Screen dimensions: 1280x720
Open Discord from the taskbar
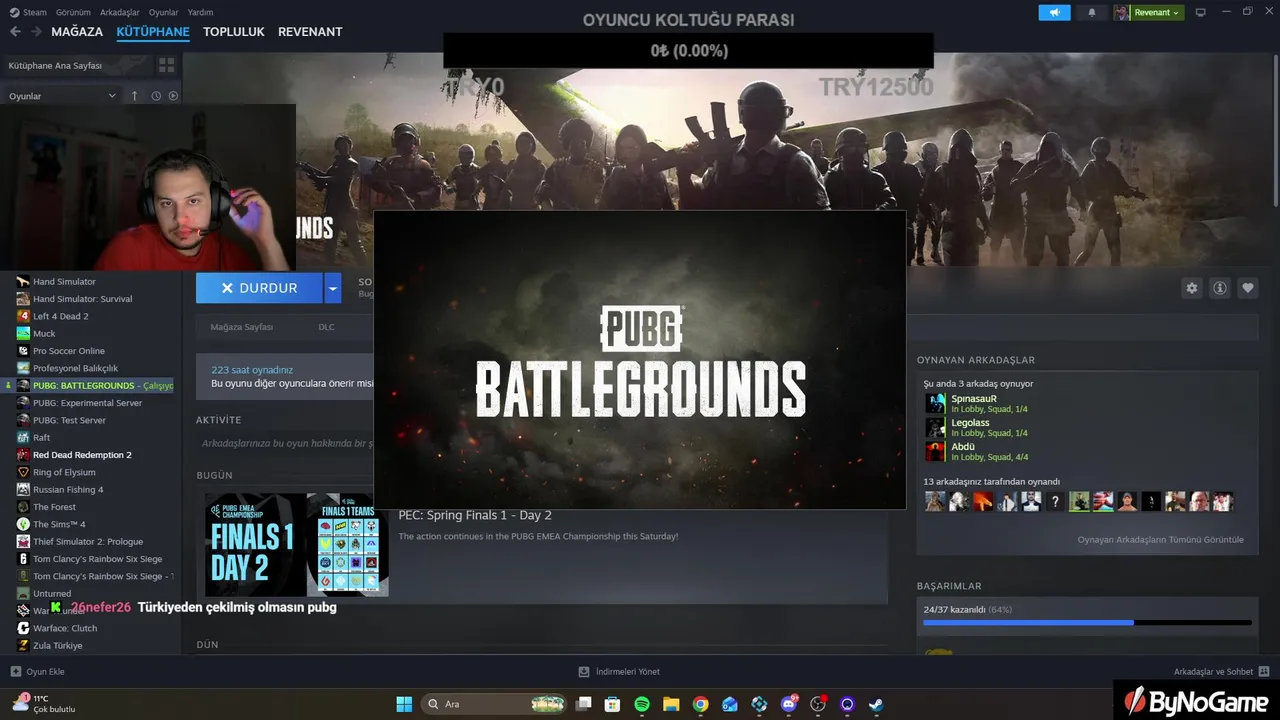coord(790,704)
